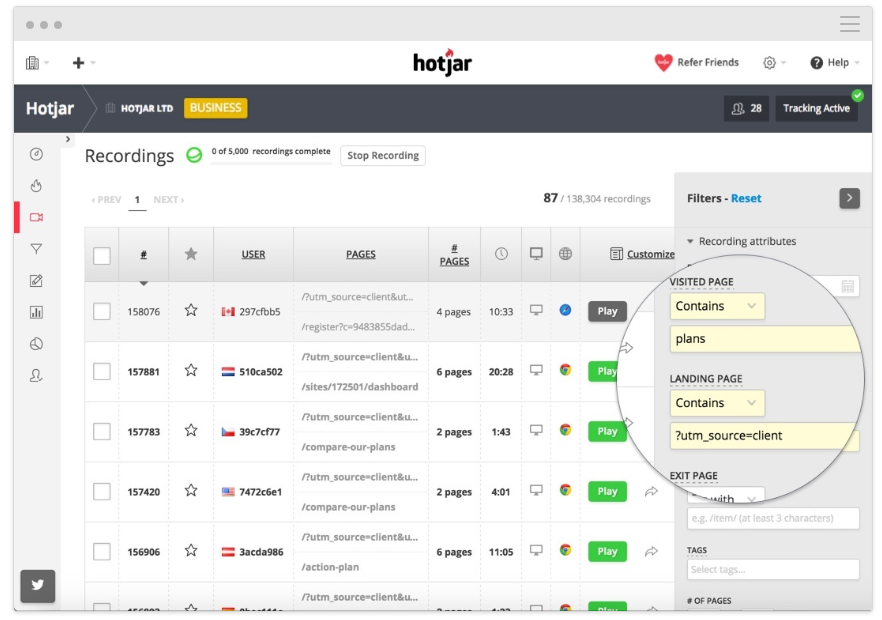Click the green recording status icon
Image resolution: width=882 pixels, height=620 pixels.
point(194,155)
